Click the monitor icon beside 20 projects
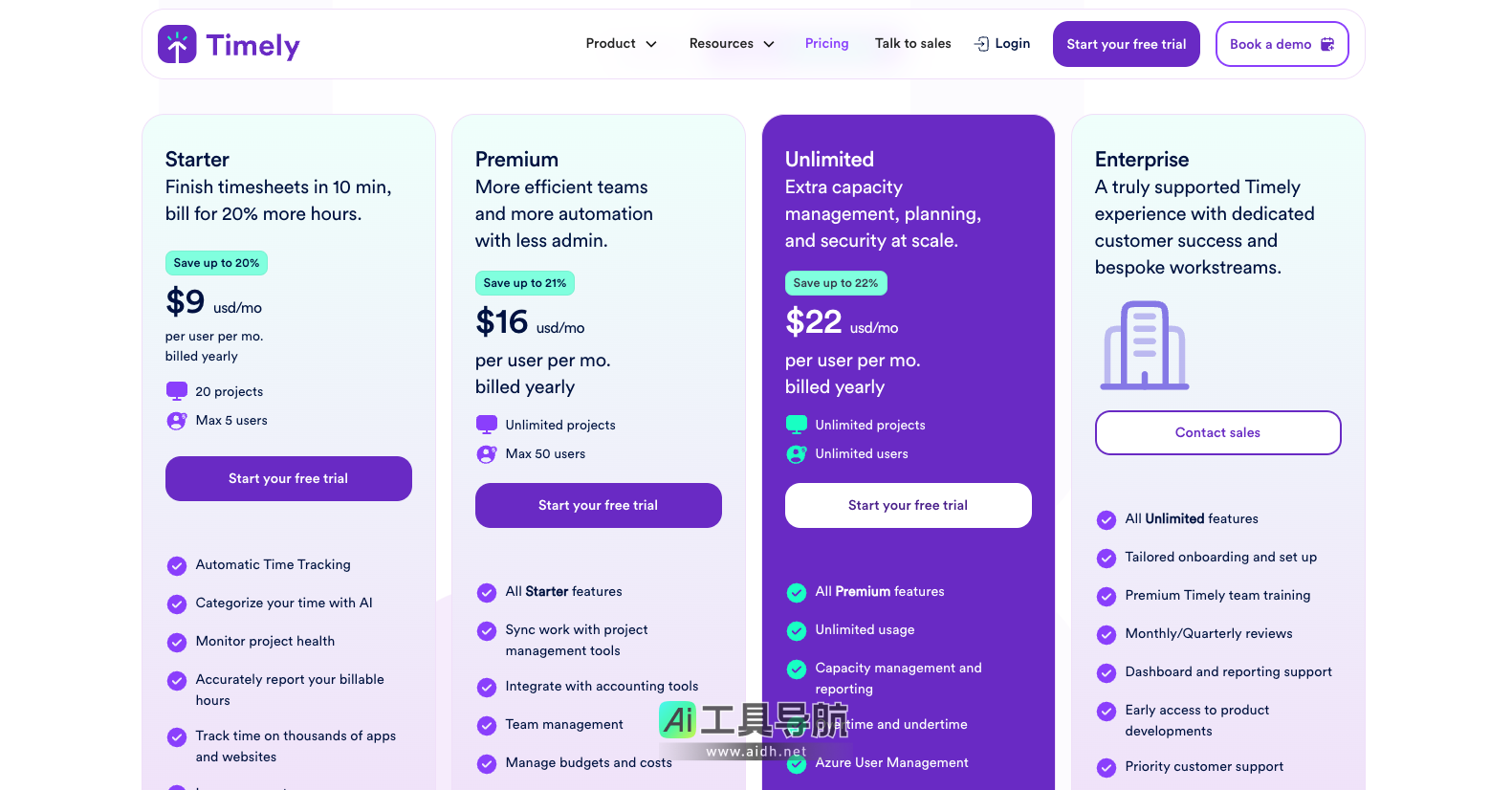Viewport: 1512px width, 790px height. [x=177, y=390]
